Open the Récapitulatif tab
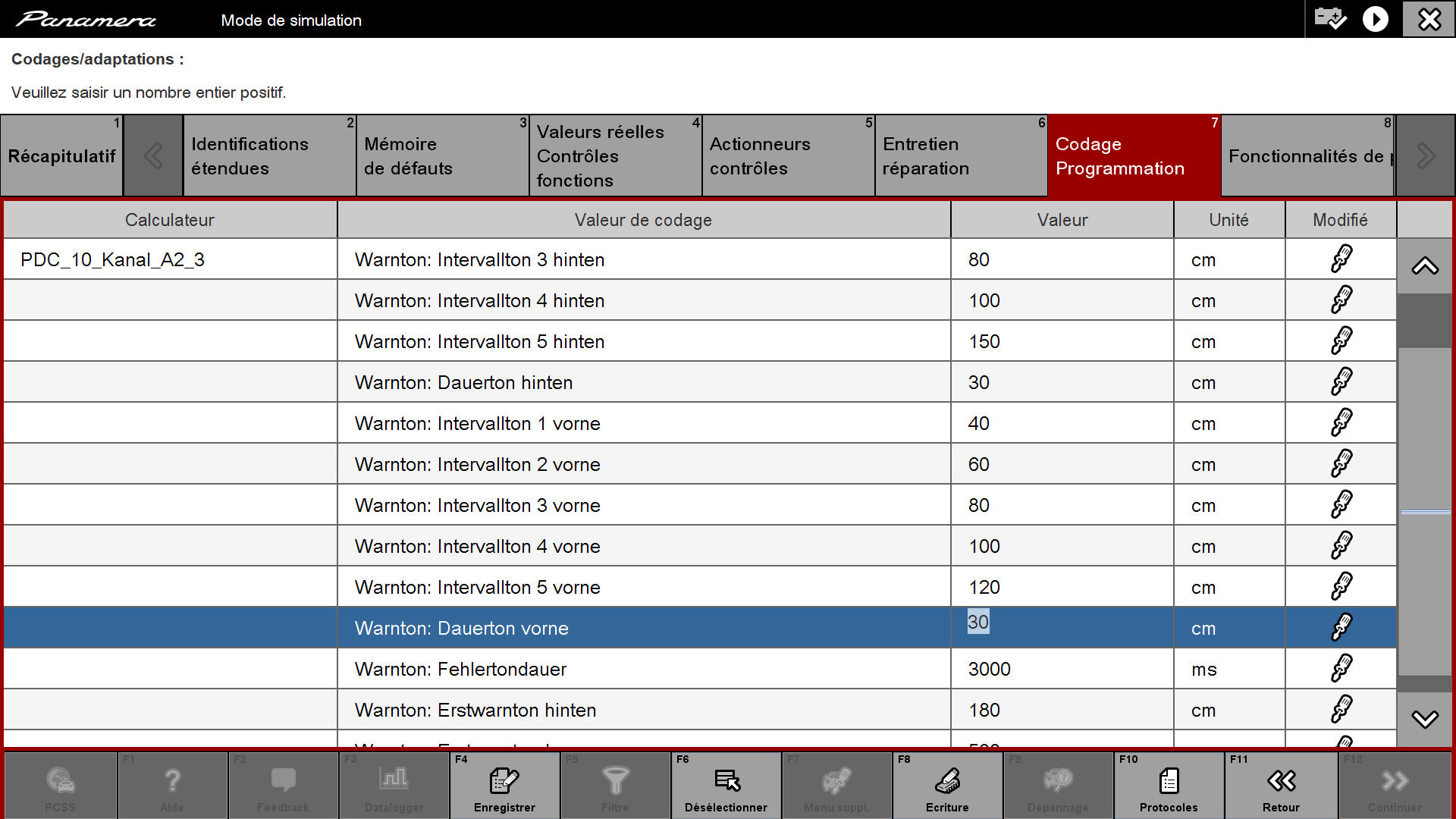 61,155
